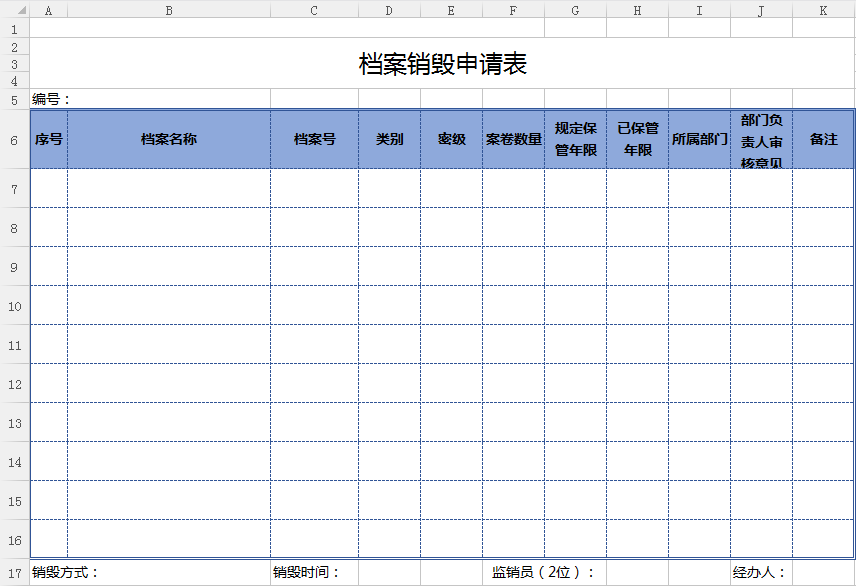This screenshot has width=856, height=586.
Task: Select row 17 header
Action: click(x=15, y=573)
